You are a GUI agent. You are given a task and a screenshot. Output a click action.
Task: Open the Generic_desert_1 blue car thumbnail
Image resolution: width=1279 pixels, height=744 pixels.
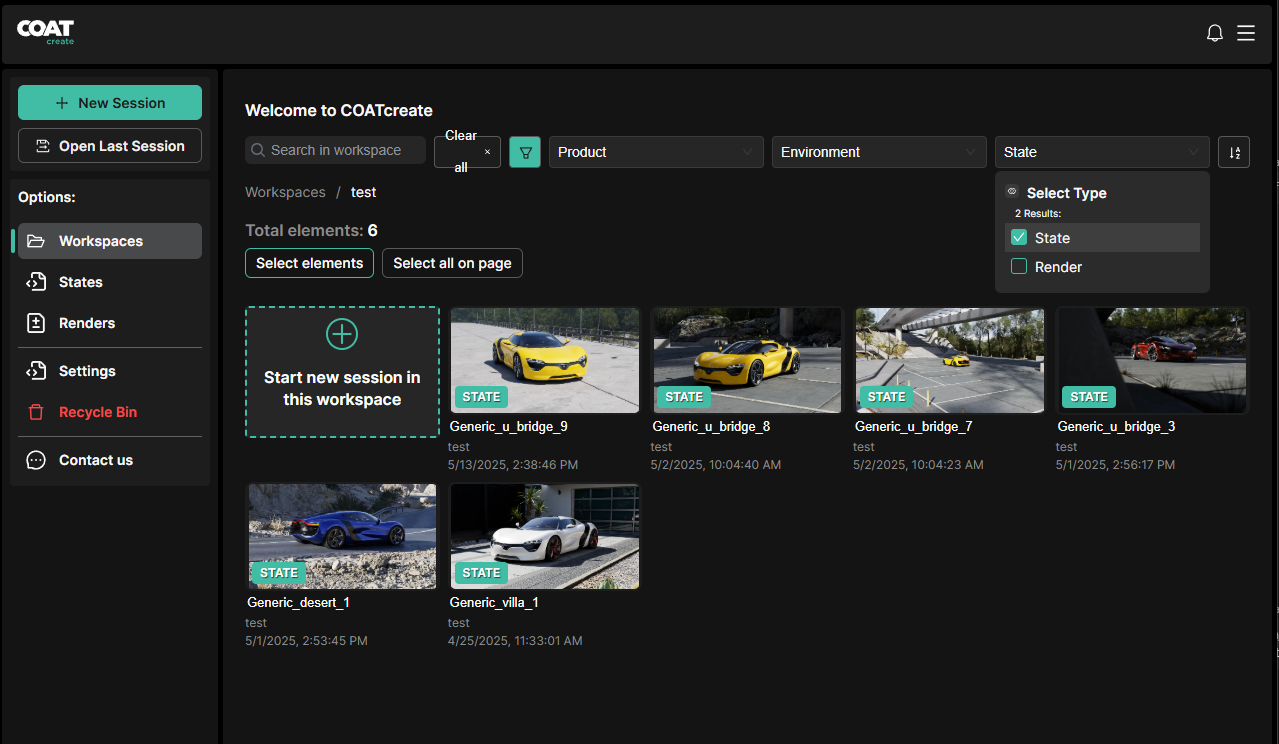(x=342, y=536)
